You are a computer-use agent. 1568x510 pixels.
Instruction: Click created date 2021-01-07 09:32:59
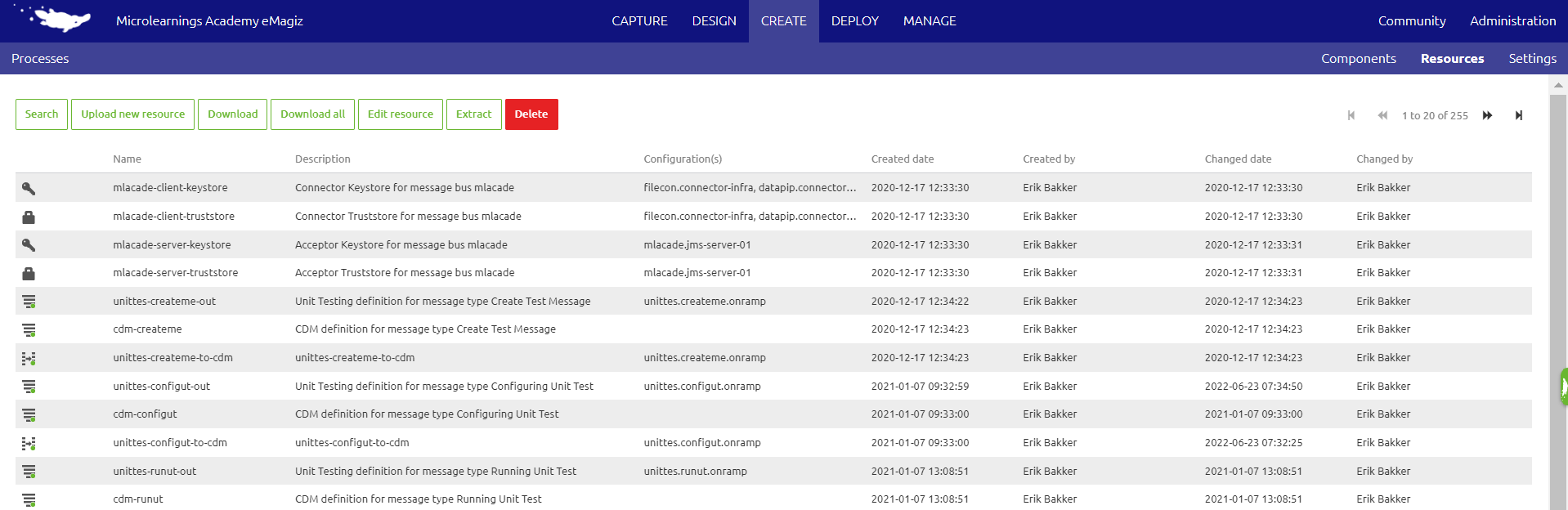pyautogui.click(x=920, y=387)
